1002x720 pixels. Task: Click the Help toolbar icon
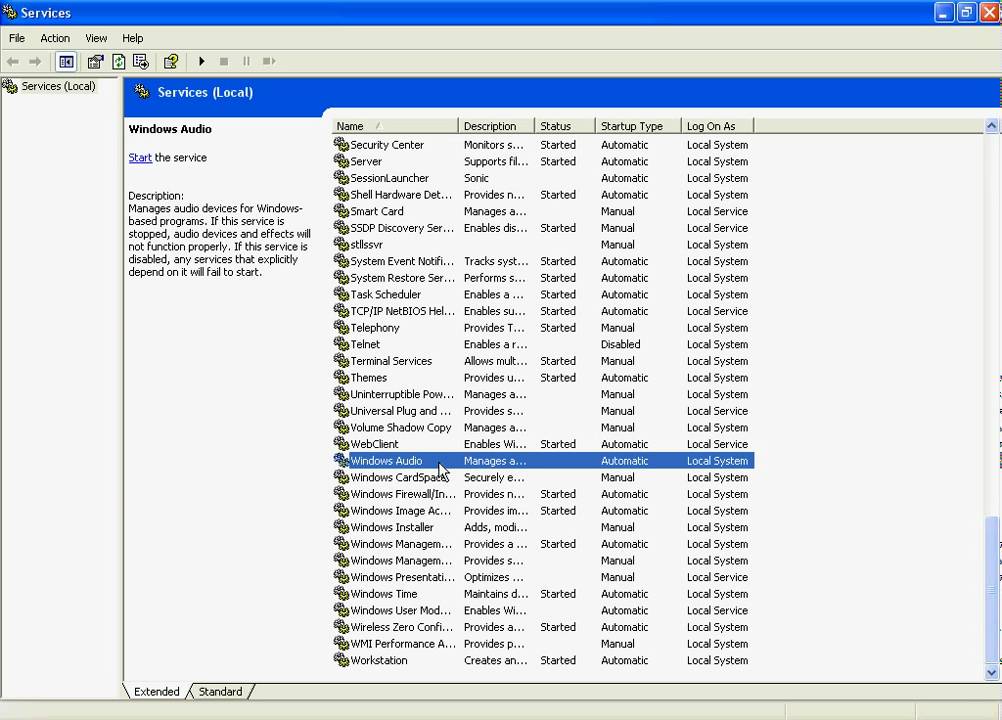pyautogui.click(x=171, y=61)
